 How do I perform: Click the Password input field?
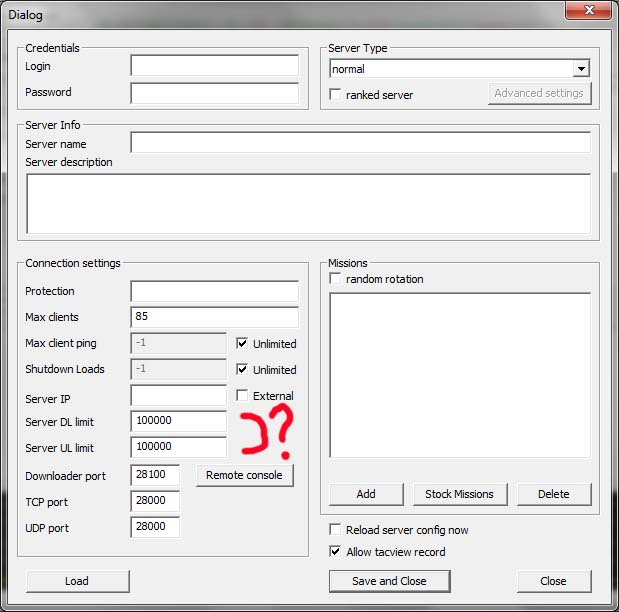(x=215, y=93)
